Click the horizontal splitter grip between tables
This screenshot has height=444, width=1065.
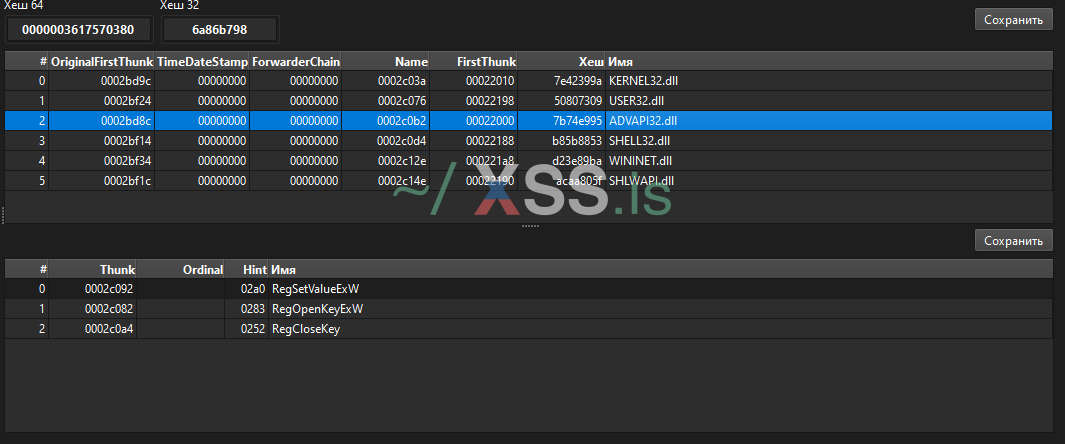[530, 226]
